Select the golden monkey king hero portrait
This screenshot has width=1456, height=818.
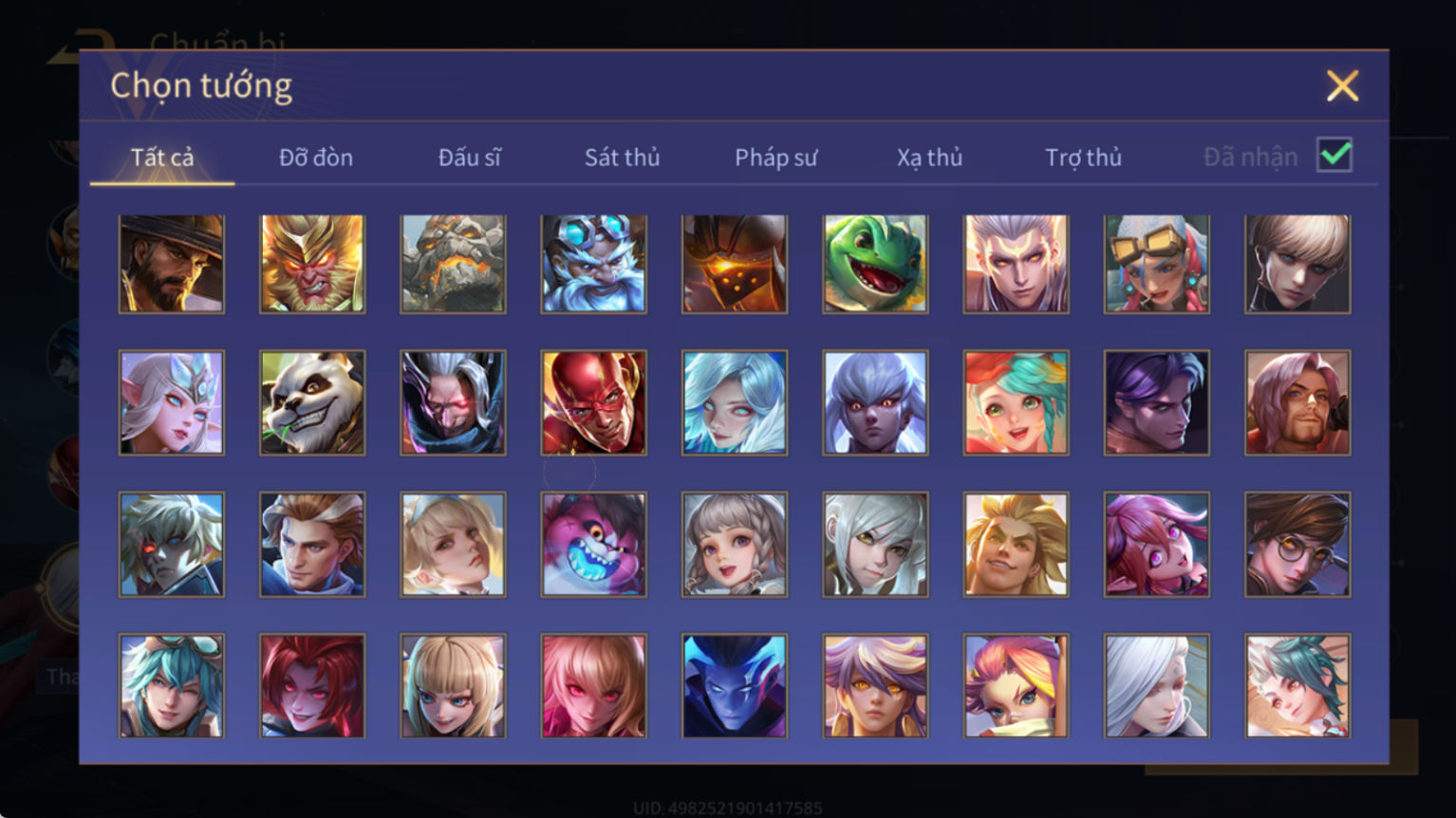(312, 264)
